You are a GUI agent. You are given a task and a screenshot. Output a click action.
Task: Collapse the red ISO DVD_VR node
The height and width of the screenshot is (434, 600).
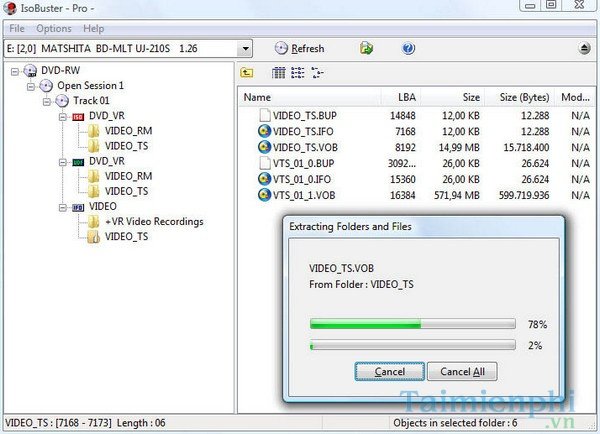[63, 117]
